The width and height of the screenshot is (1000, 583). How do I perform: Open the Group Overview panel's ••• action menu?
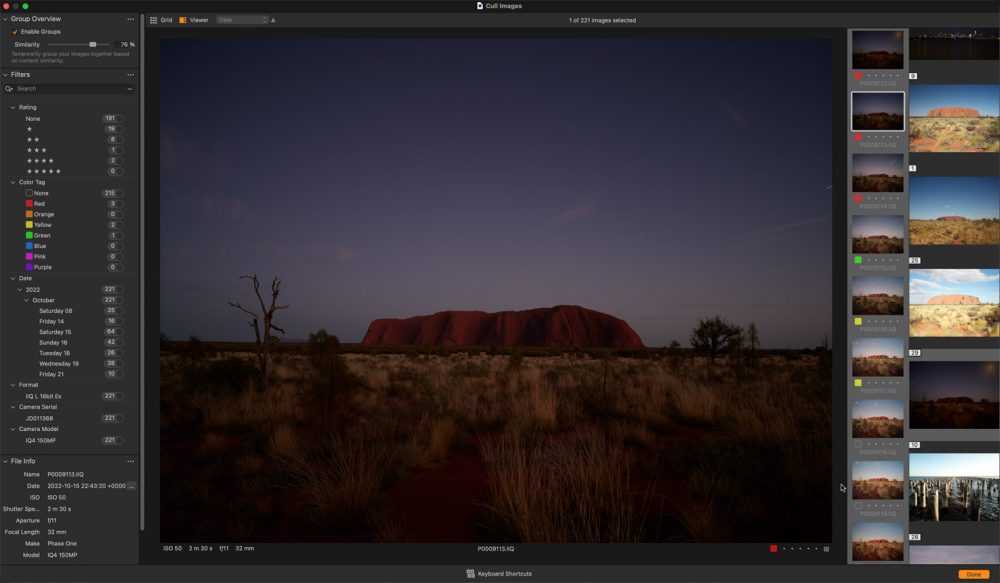coord(130,18)
